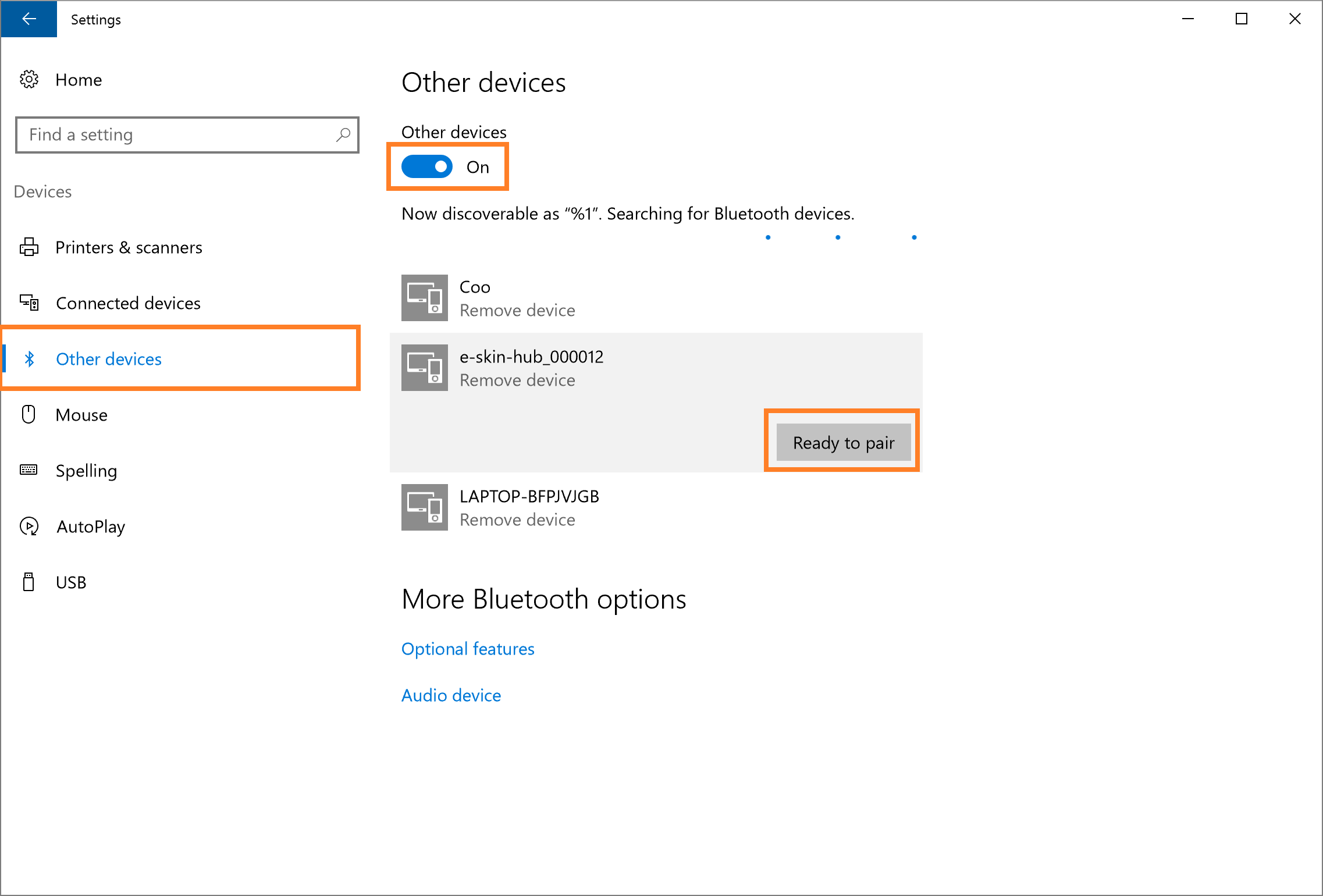Screen dimensions: 1323x896
Task: Click the Ready to pair button
Action: coord(844,443)
